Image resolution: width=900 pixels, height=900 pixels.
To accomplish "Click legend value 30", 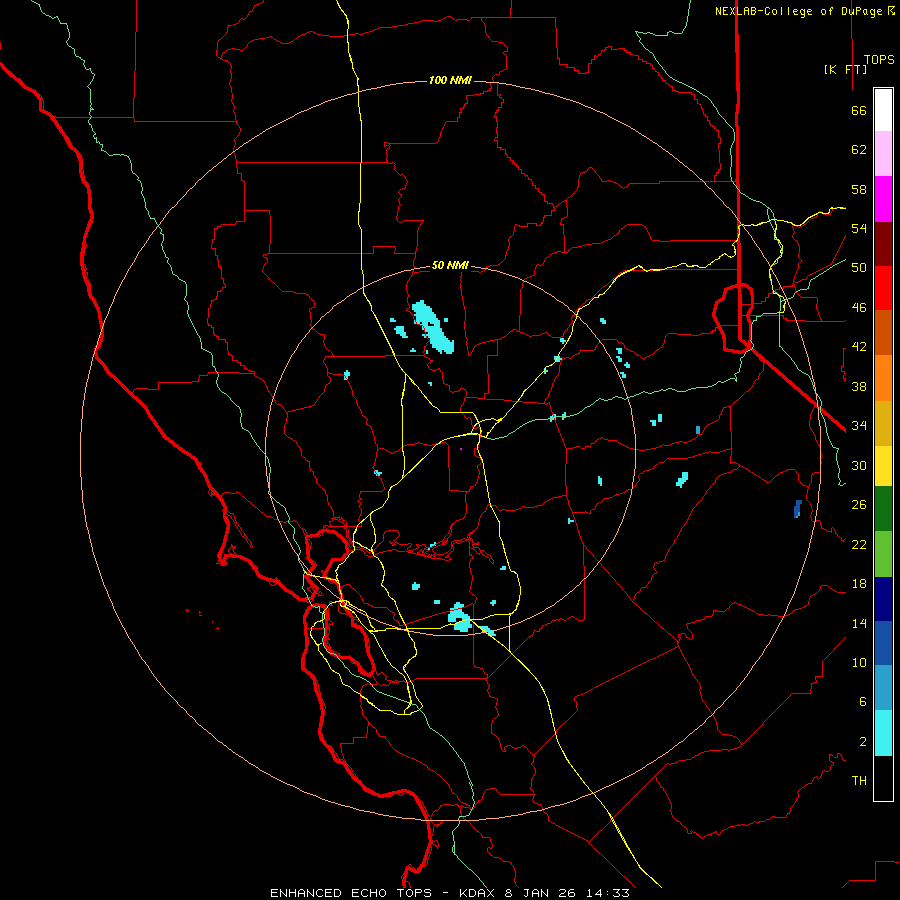I will point(859,465).
